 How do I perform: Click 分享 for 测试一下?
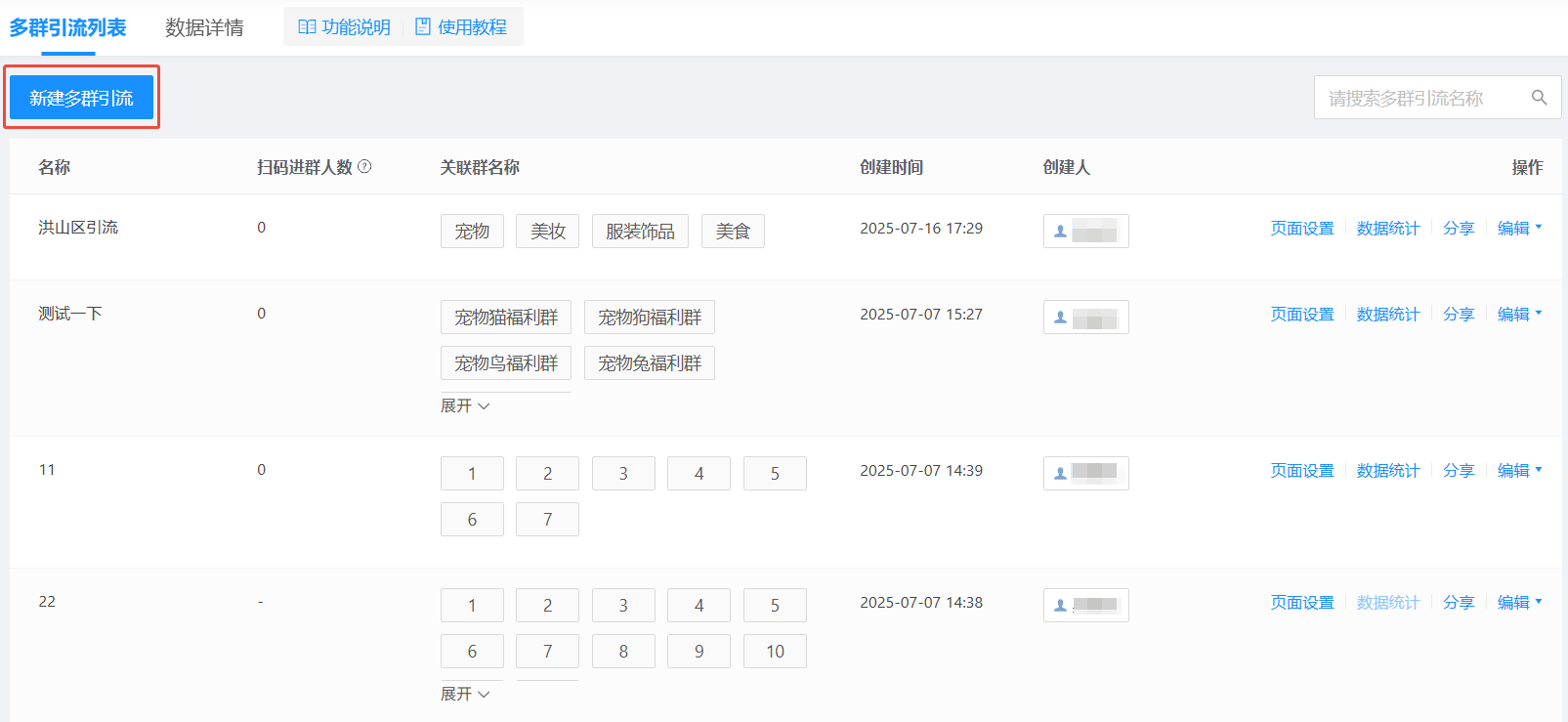pos(1459,314)
